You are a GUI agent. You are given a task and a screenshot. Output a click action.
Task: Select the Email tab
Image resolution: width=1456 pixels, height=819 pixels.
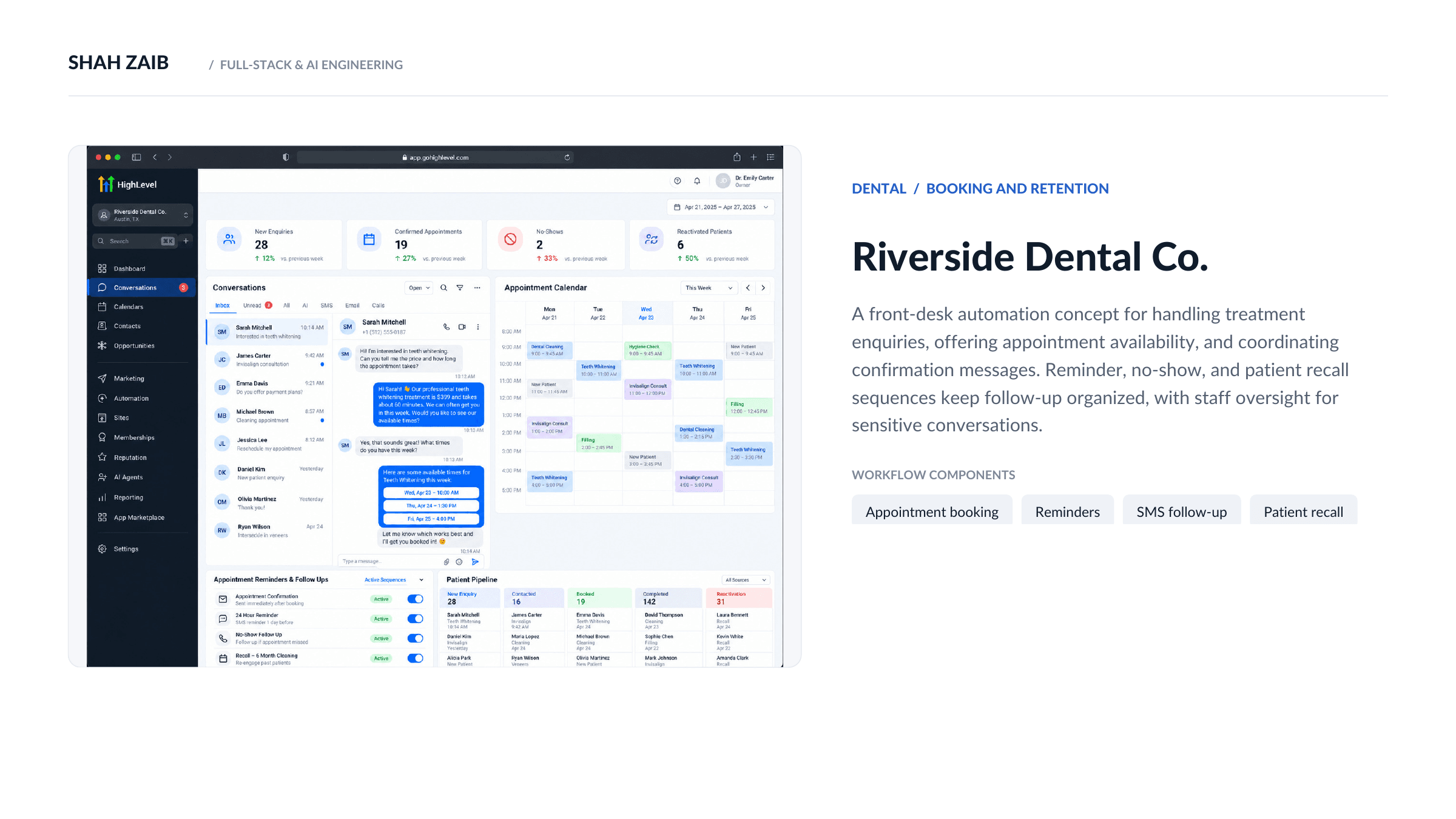coord(352,306)
